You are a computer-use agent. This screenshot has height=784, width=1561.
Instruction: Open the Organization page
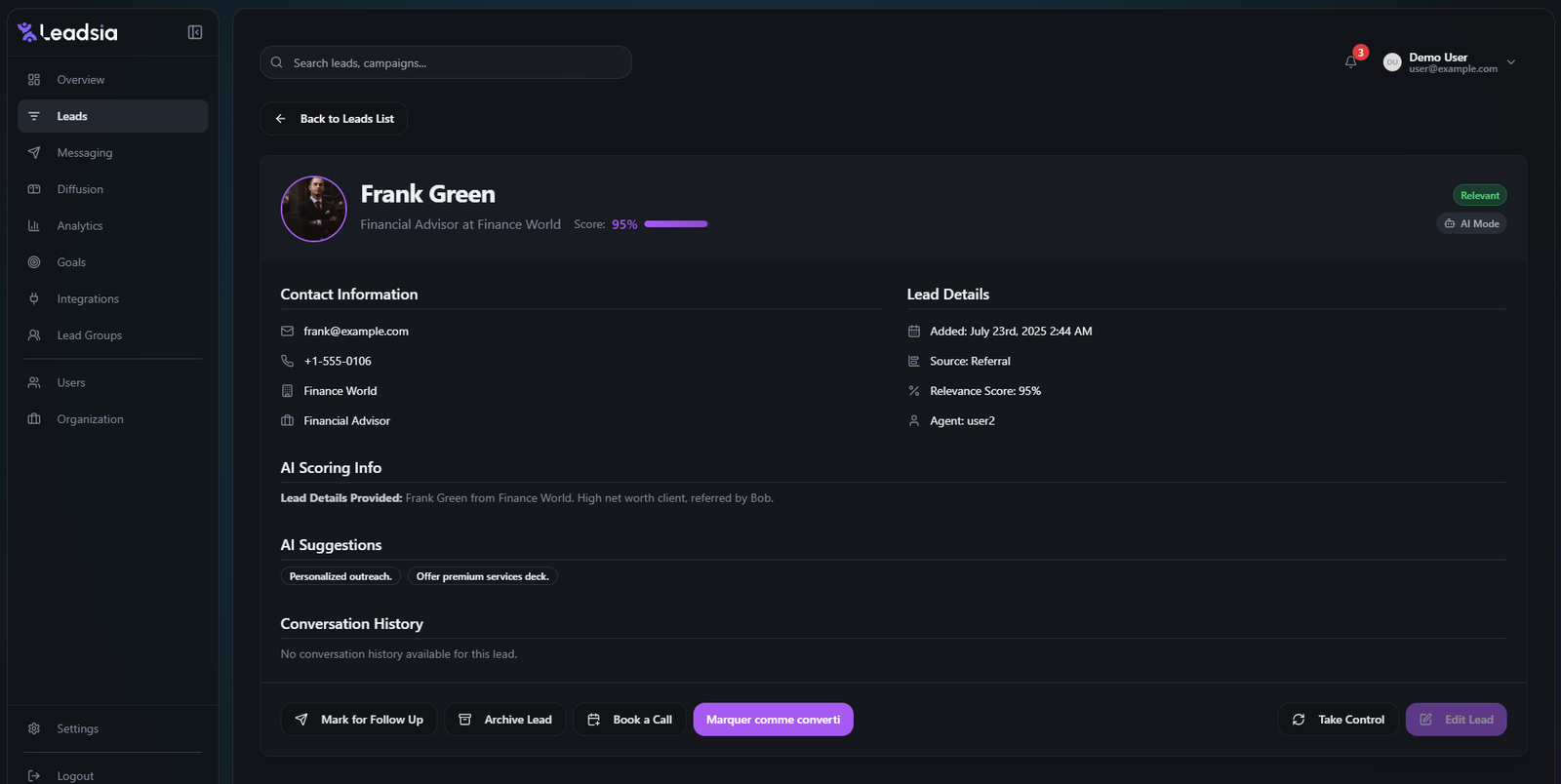coord(90,419)
